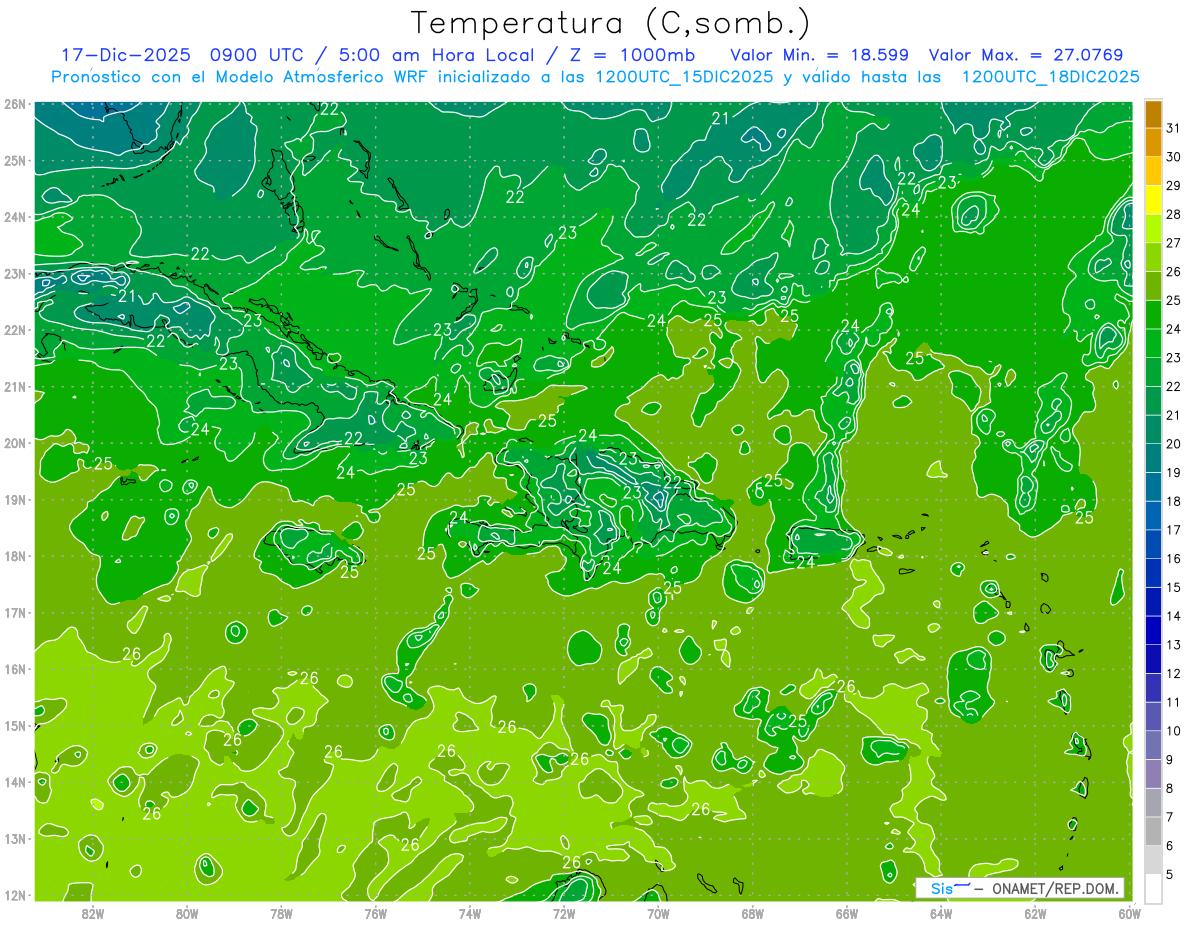Click the 23N latitude axis label

[14, 273]
